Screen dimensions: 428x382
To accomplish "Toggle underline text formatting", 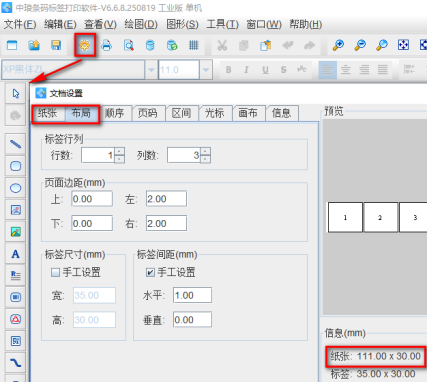I will pos(265,70).
